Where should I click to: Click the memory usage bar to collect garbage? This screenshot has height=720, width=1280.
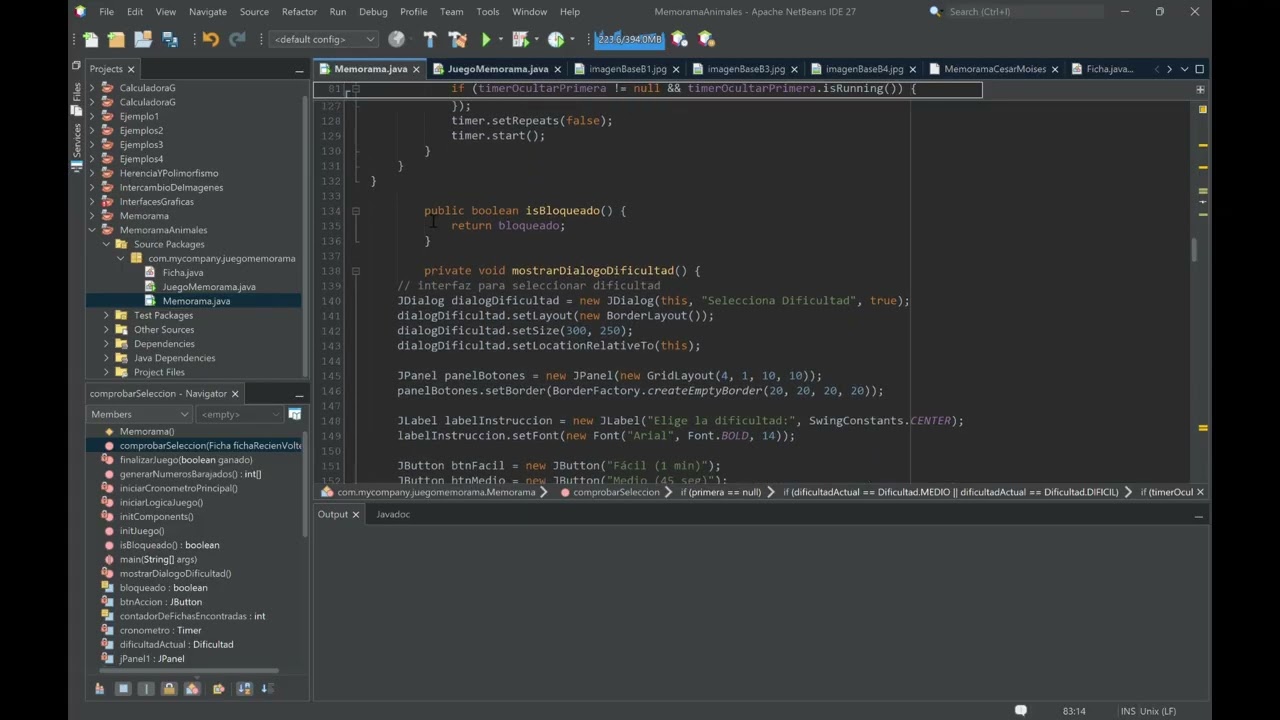click(630, 39)
